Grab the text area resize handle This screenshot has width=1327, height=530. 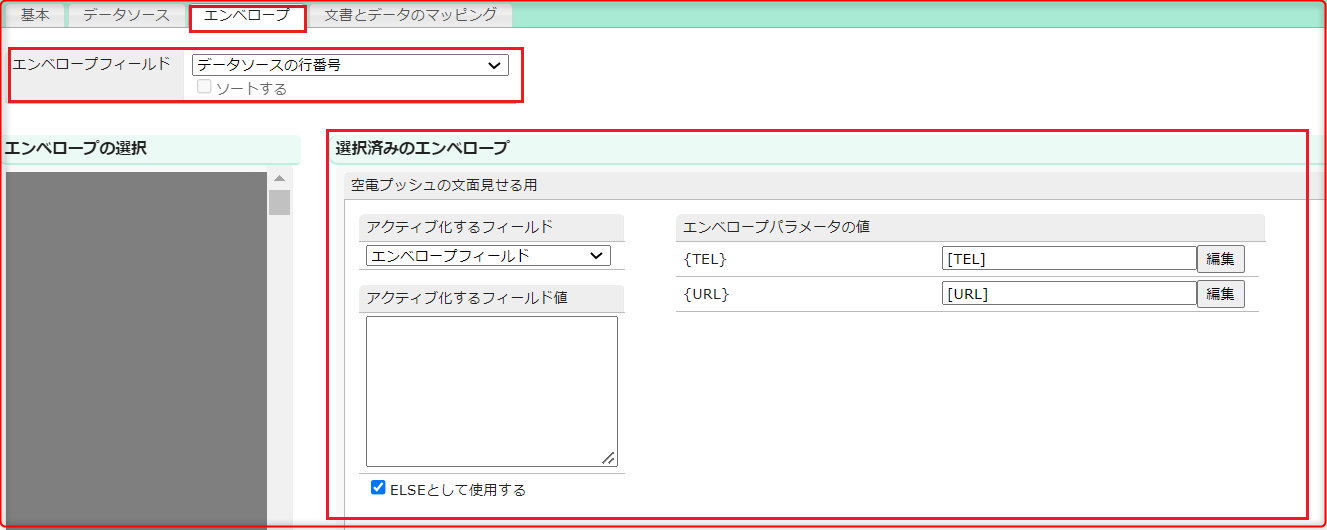pos(608,458)
